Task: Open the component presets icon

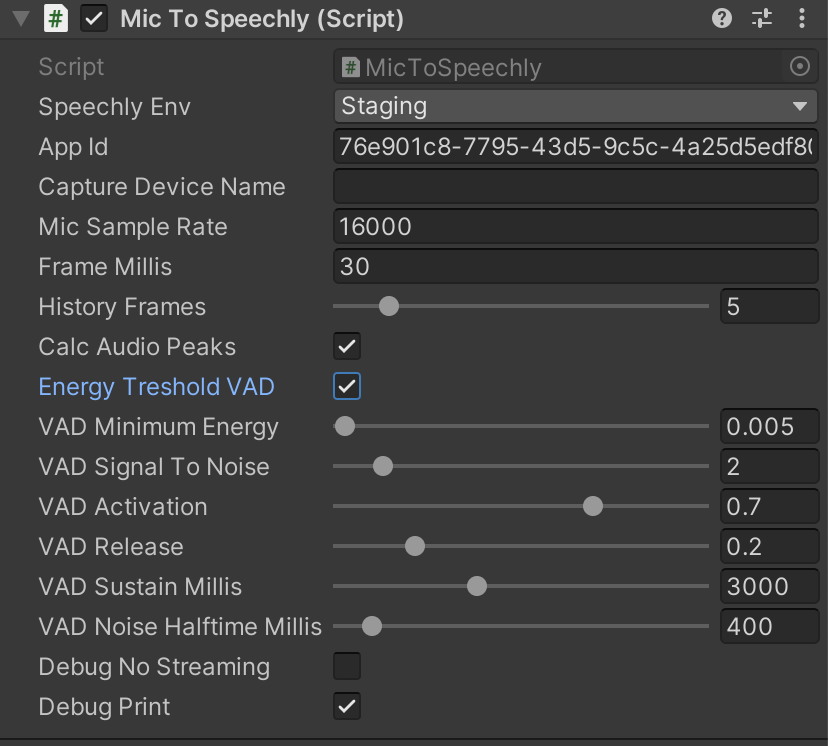Action: click(761, 19)
